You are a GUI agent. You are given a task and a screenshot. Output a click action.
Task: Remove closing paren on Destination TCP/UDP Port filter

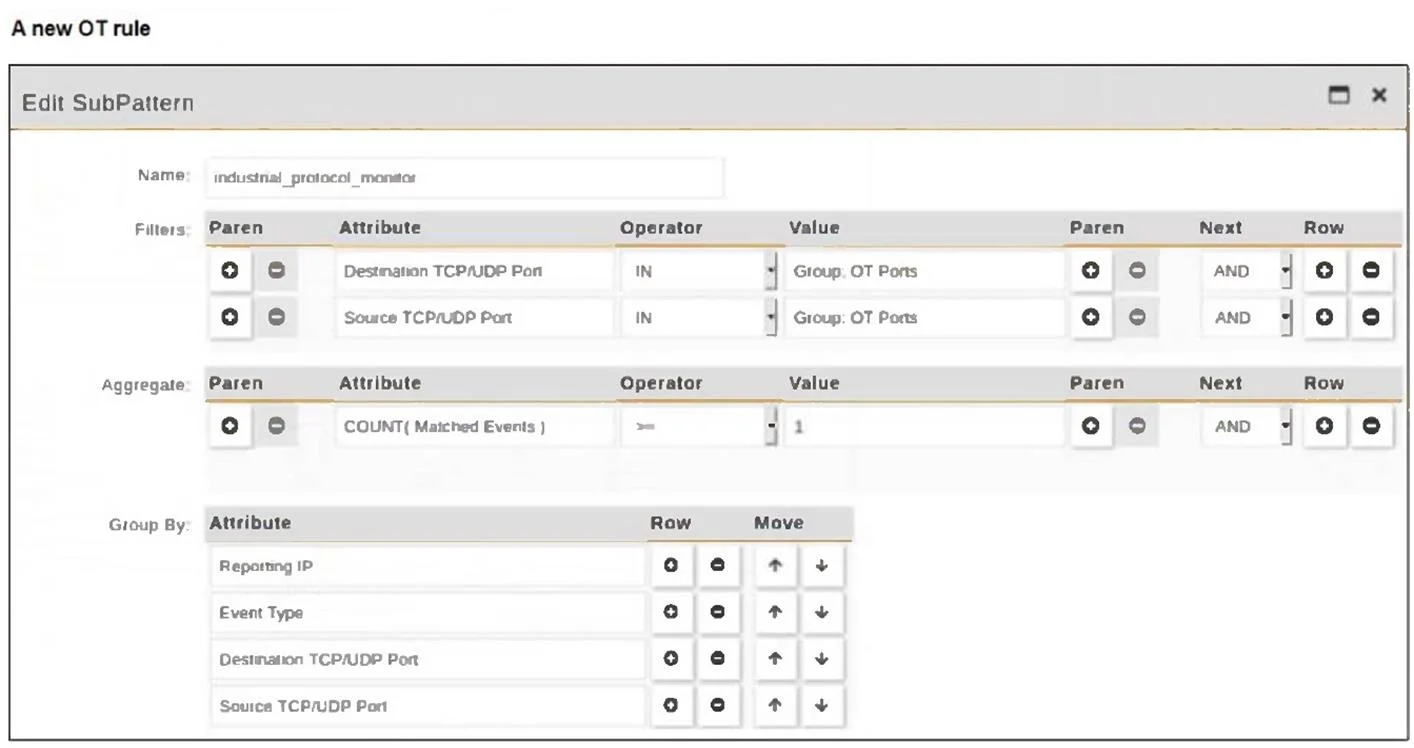click(x=1137, y=271)
